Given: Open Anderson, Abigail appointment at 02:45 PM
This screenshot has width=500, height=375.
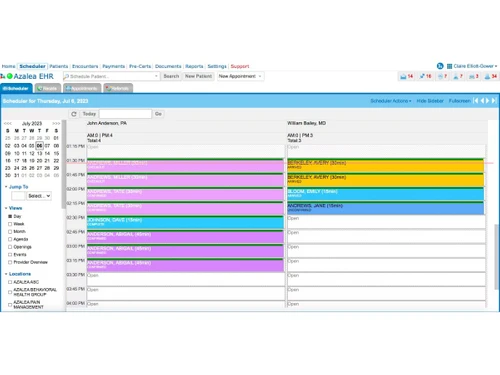Looking at the screenshot, I should (x=185, y=236).
